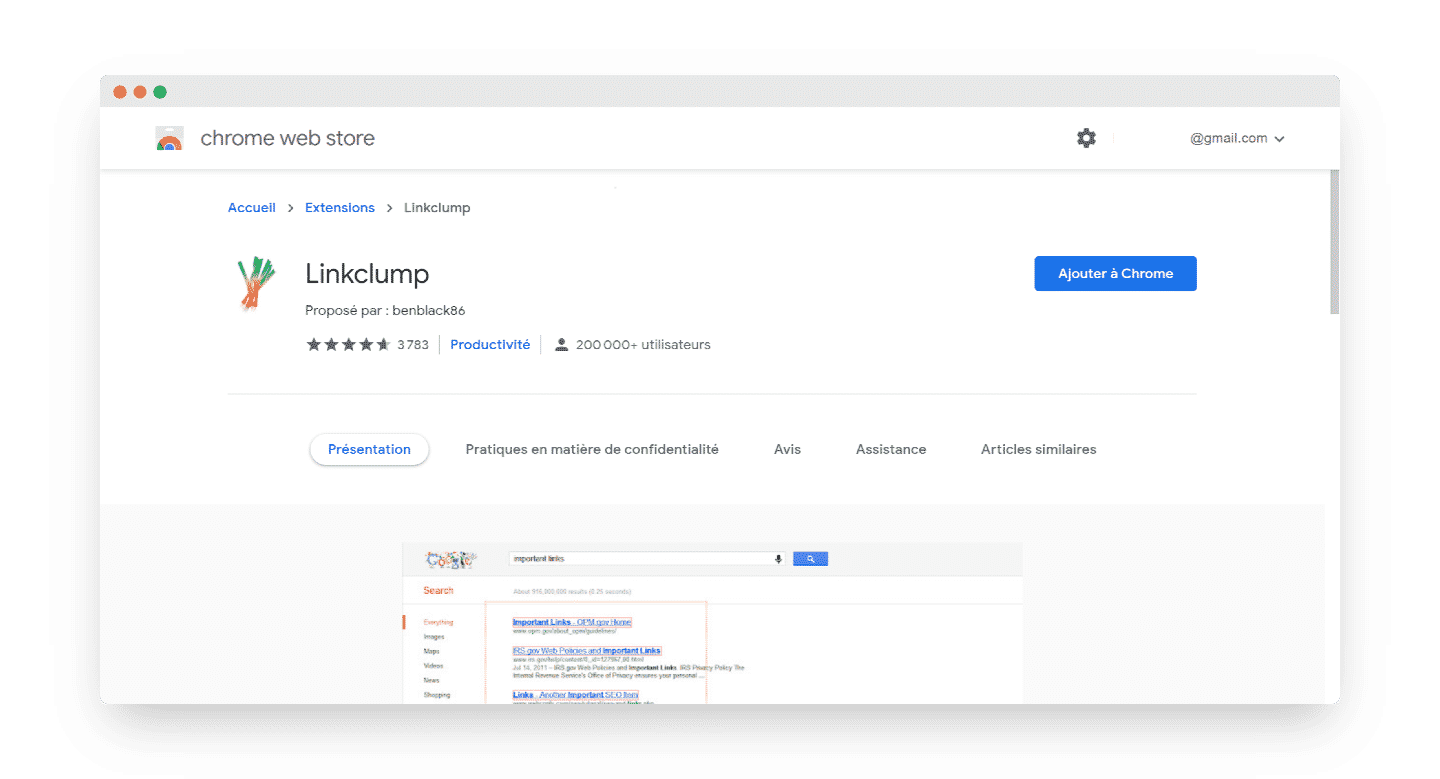Maximize the window with the green button

[160, 92]
